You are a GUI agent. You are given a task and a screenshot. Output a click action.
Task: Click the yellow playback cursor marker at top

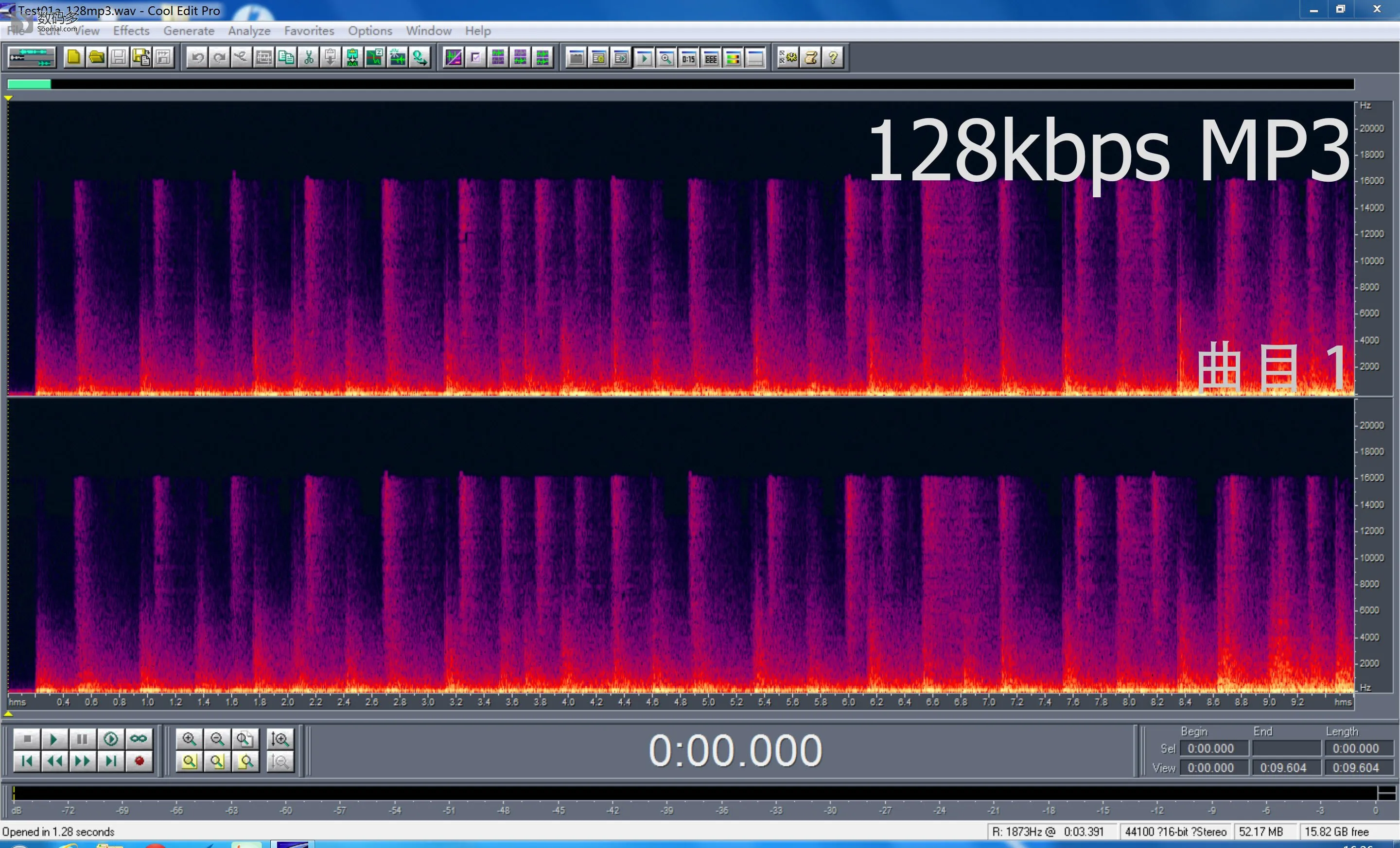(9, 98)
